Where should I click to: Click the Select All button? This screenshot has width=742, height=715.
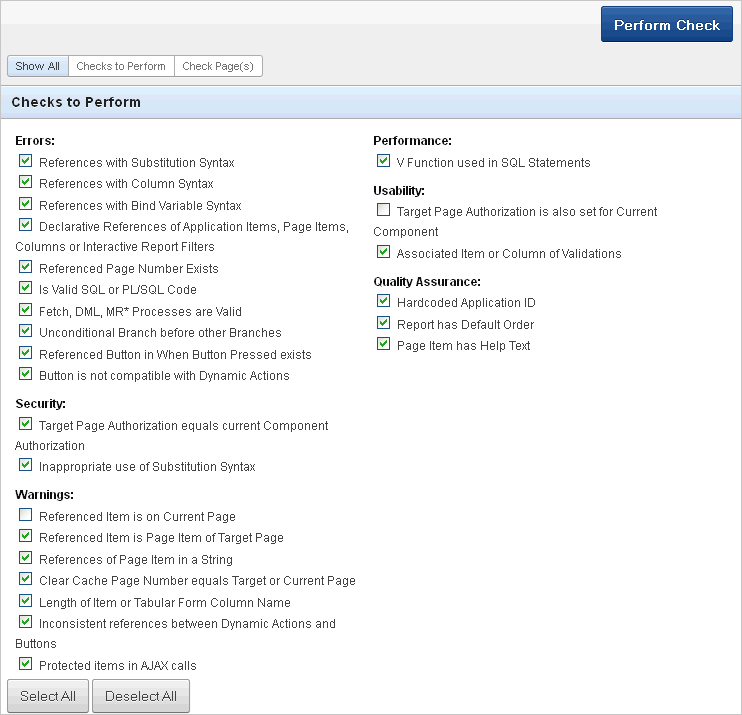tap(48, 696)
